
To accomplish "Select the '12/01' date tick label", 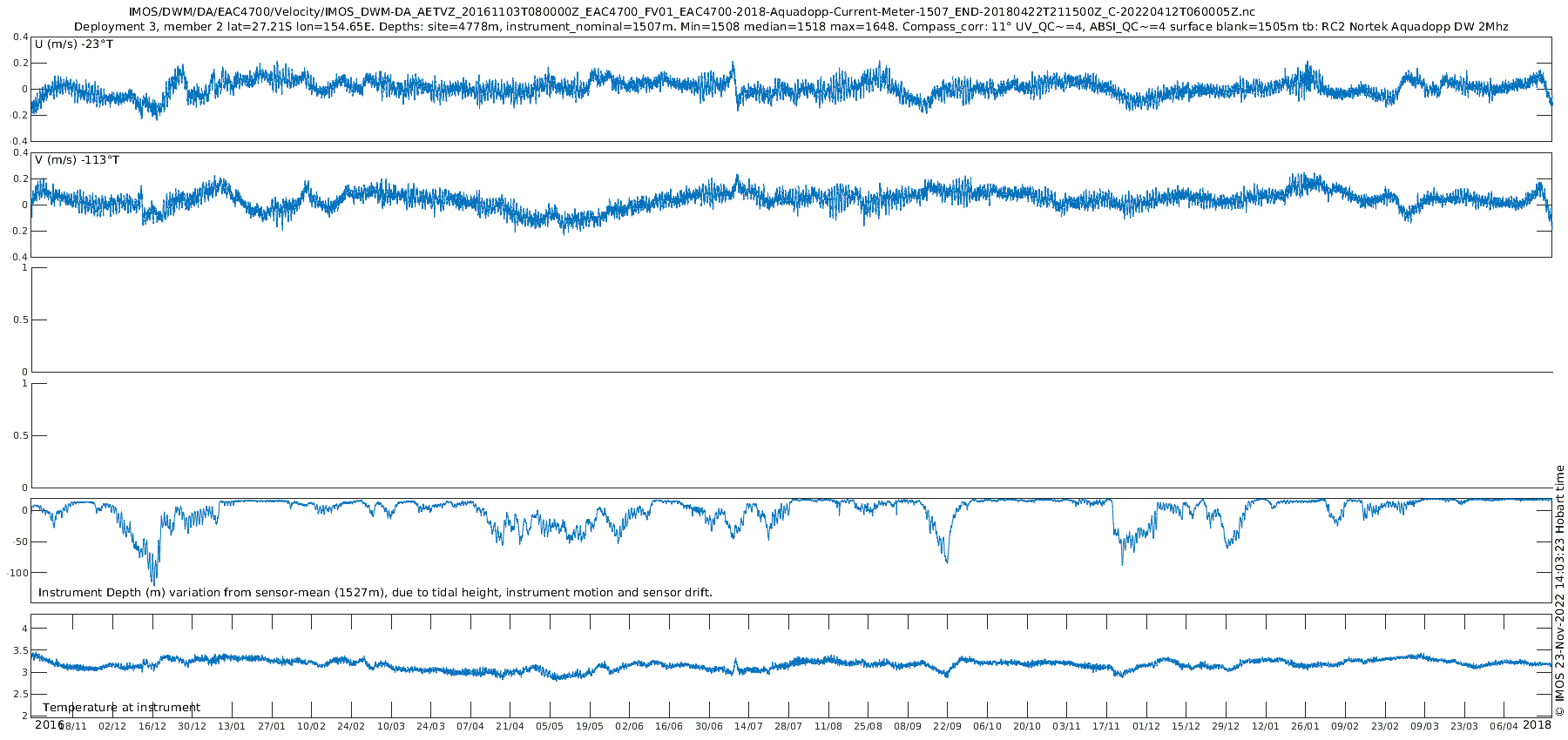I will point(1266,726).
